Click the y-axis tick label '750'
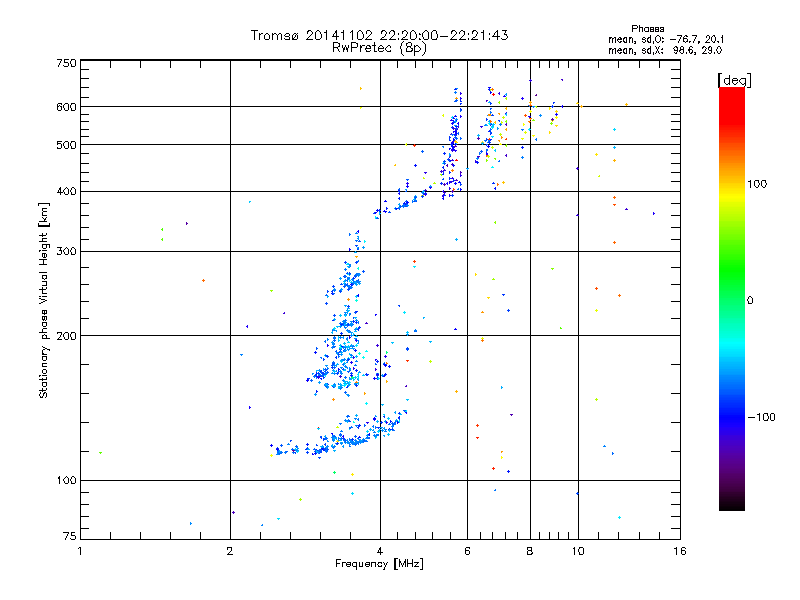Screen dimensions: 800x600 [66, 63]
